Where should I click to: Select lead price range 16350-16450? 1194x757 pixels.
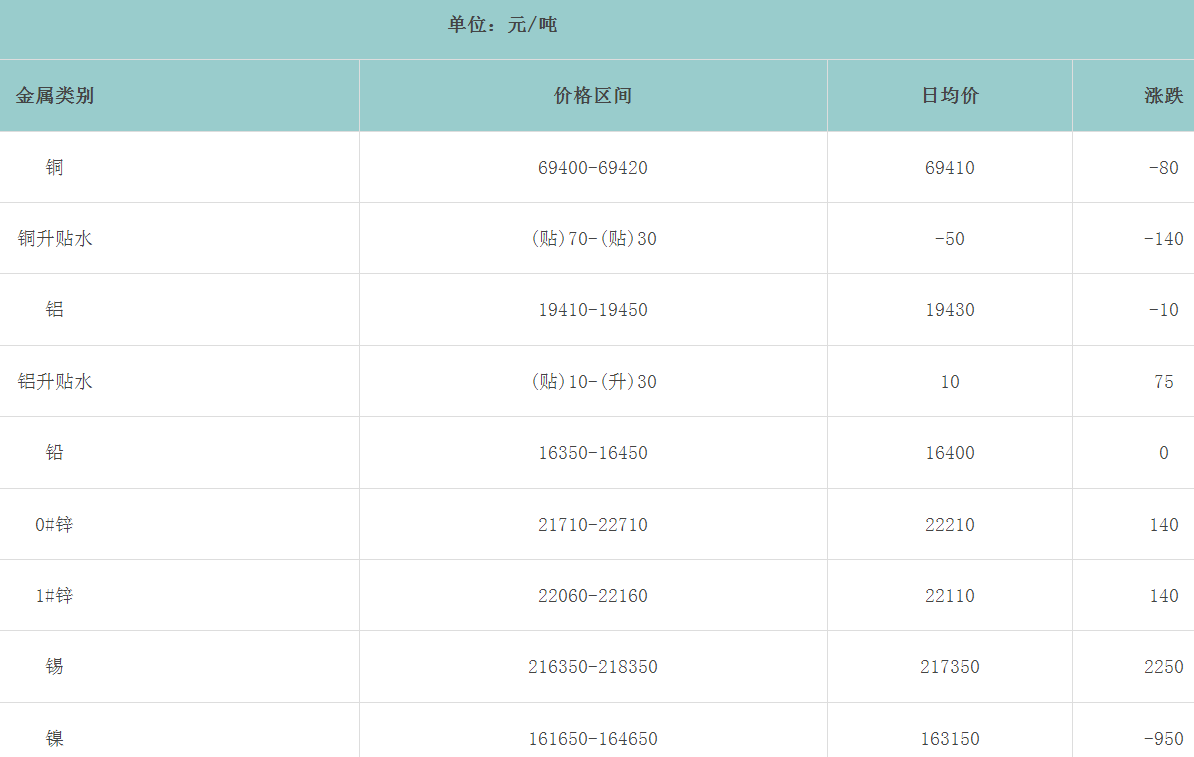[593, 453]
